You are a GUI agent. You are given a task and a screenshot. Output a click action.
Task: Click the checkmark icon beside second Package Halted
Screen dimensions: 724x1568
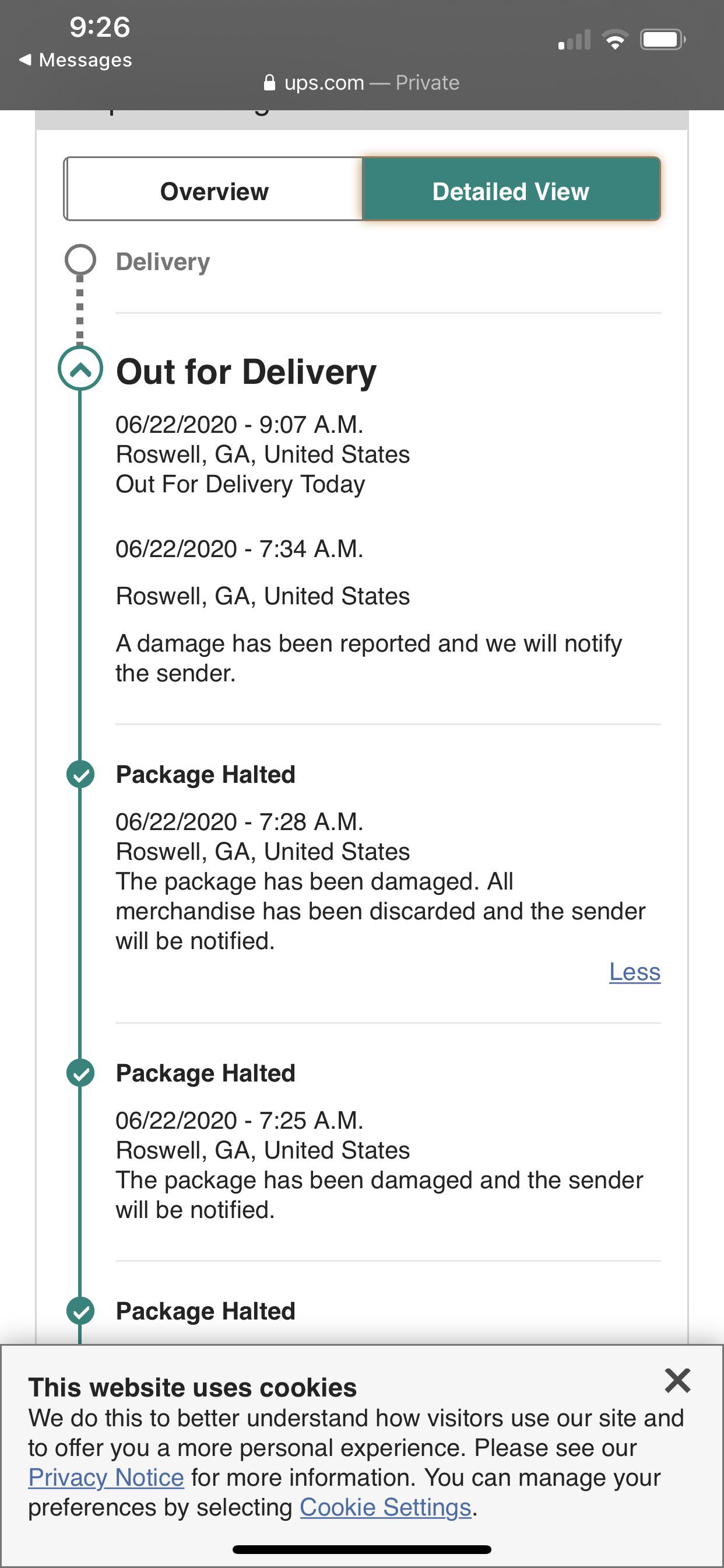point(81,1073)
